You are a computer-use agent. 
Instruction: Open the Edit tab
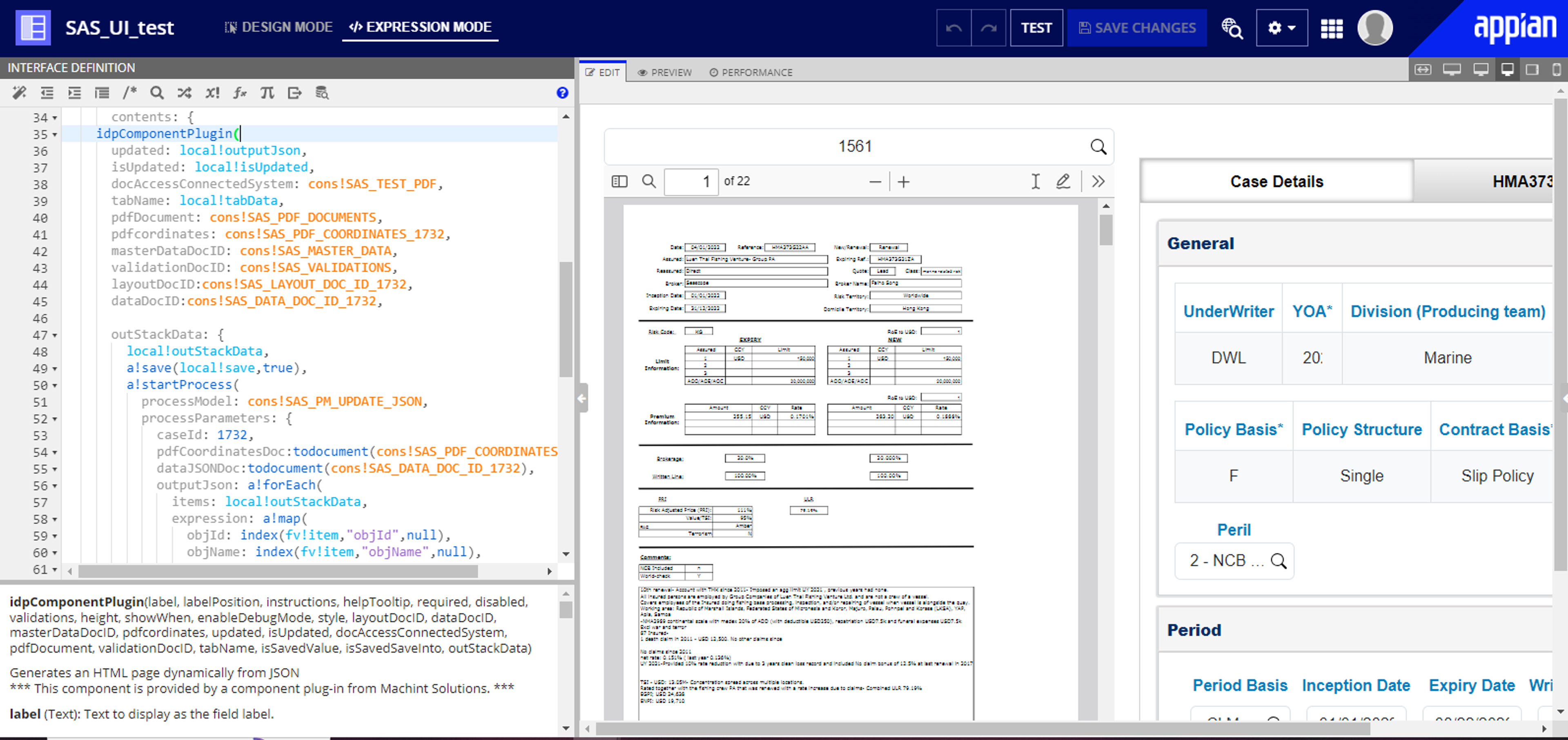pos(603,72)
